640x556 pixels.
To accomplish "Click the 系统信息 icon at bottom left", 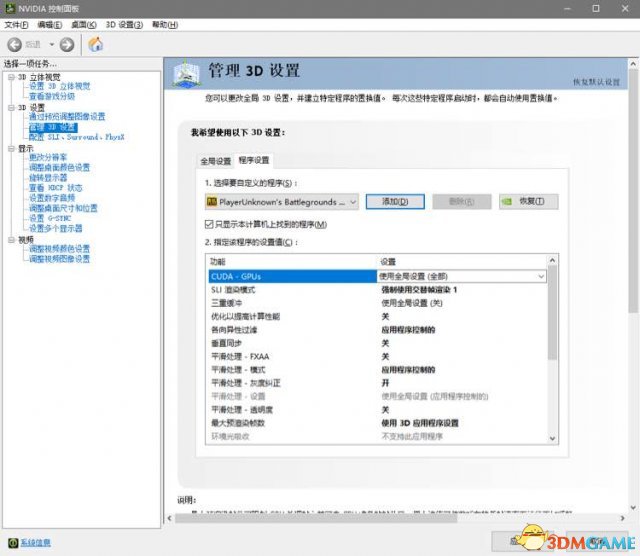I will click(x=13, y=543).
